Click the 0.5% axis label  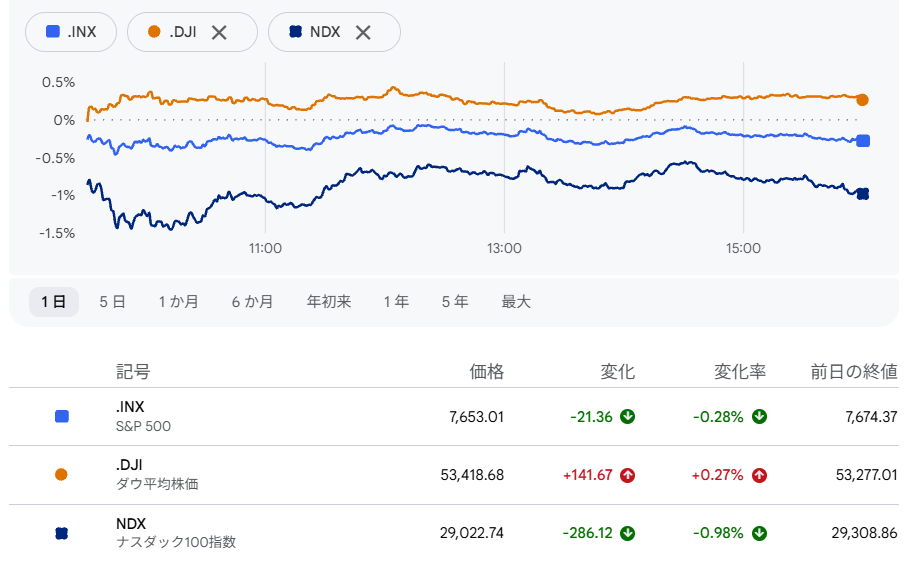coord(58,82)
